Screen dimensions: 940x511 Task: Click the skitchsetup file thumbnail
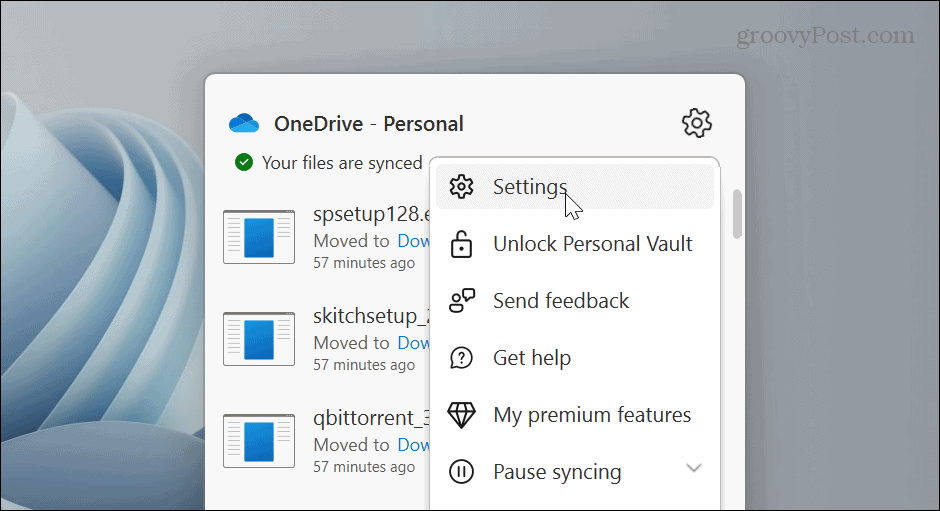click(x=259, y=339)
